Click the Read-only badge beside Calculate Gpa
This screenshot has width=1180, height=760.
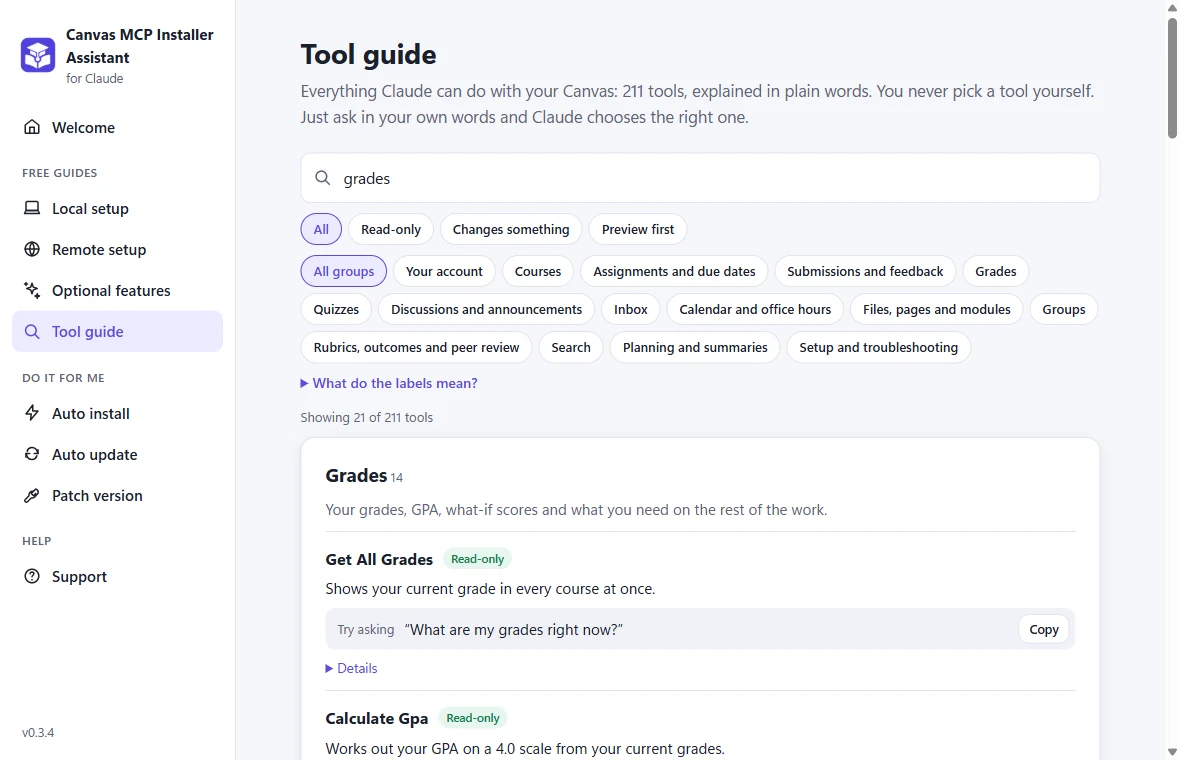473,718
